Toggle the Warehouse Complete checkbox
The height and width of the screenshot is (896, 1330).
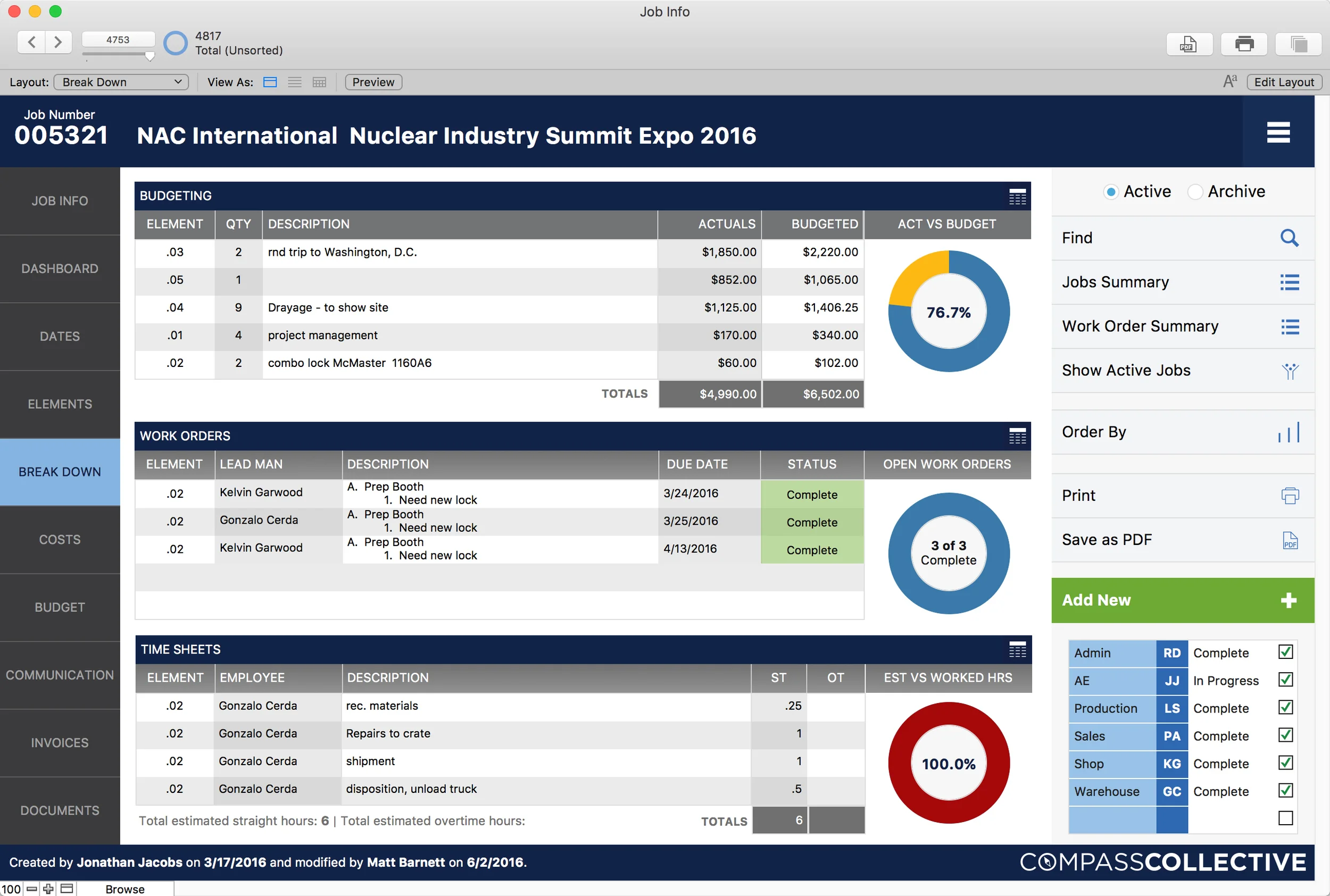tap(1285, 790)
